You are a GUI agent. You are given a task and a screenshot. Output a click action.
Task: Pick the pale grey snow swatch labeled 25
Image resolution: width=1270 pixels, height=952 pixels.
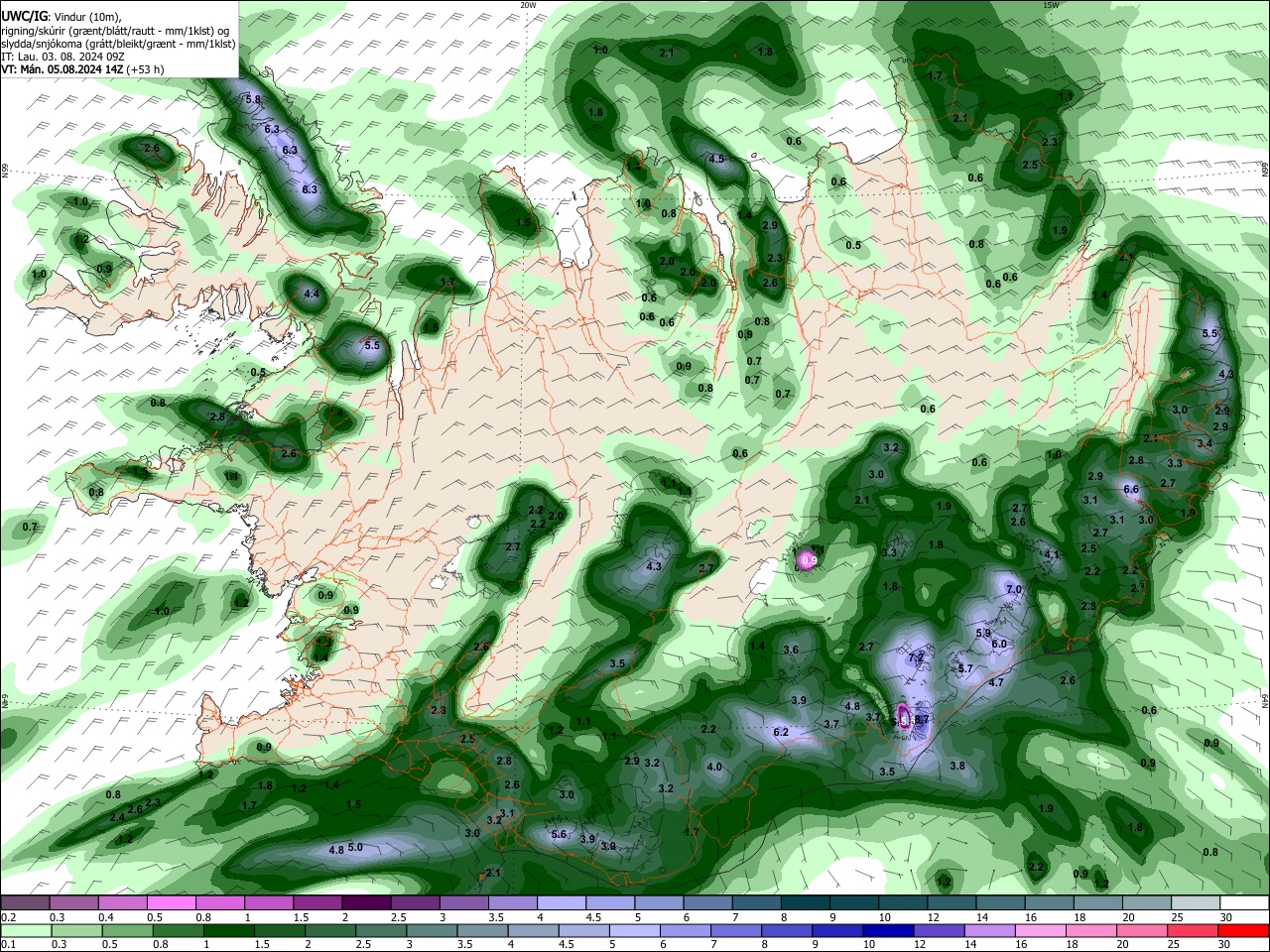(x=1196, y=902)
